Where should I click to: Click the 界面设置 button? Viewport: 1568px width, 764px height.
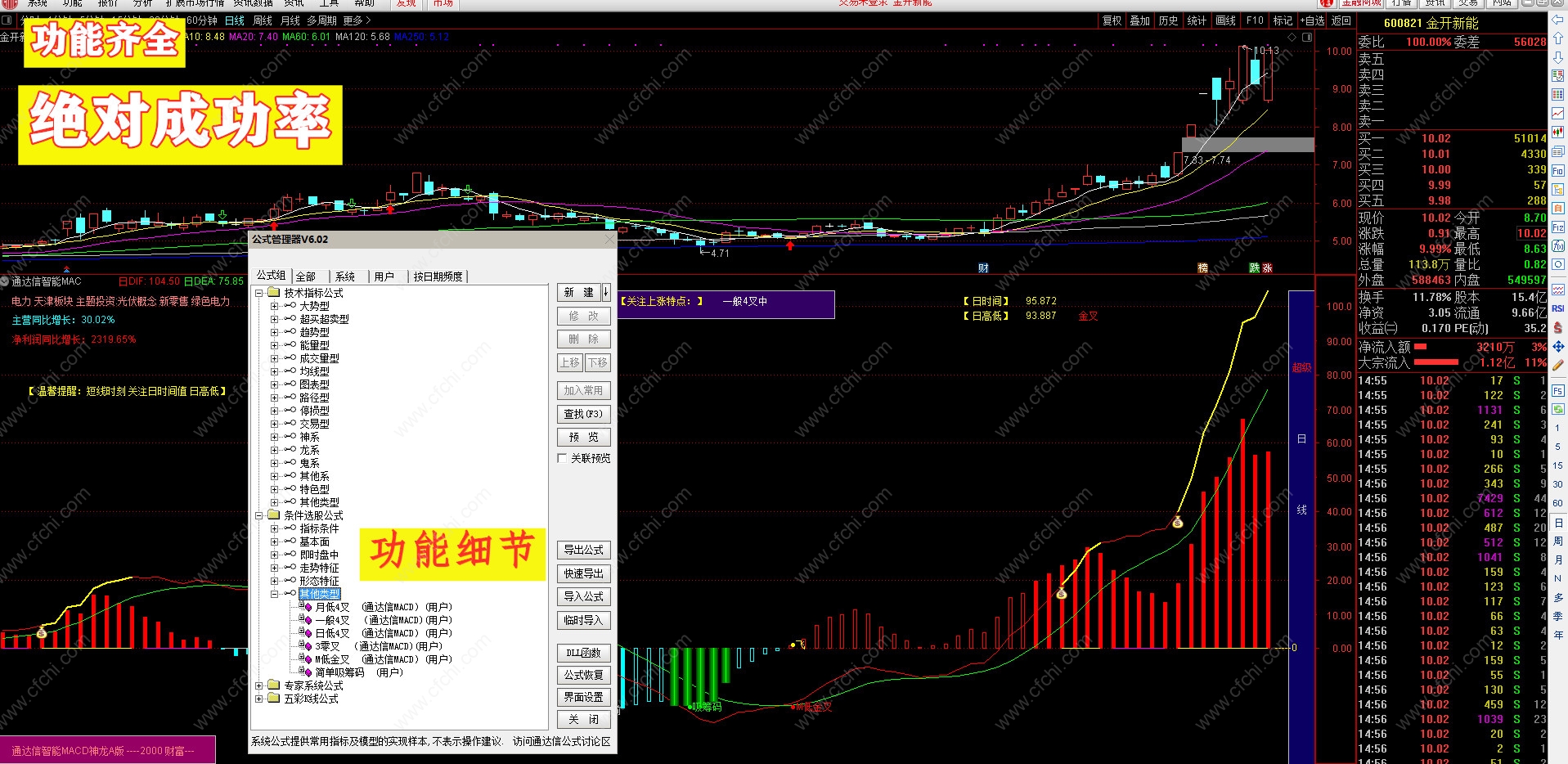584,697
